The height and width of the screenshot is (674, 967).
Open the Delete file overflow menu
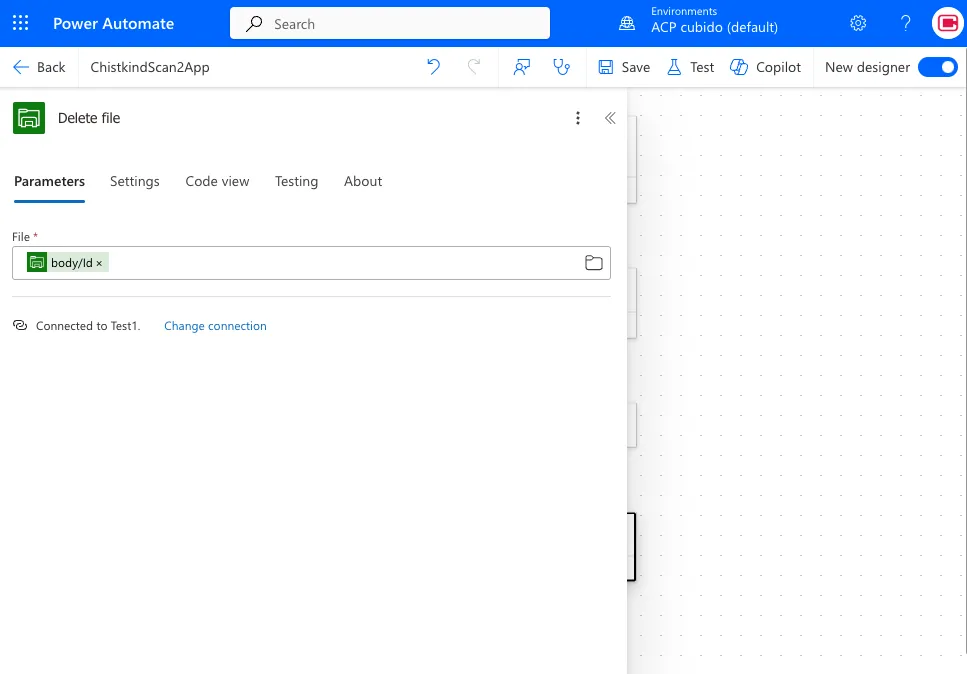(578, 117)
